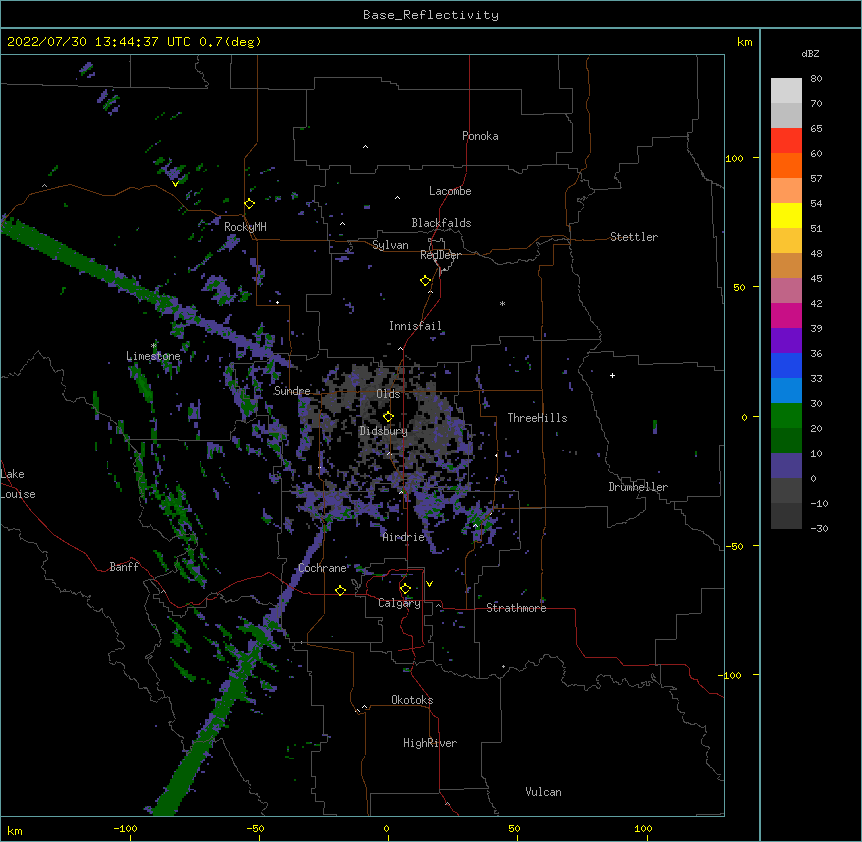The height and width of the screenshot is (842, 862).
Task: Click the yellow diamond marker inside Calgary boundary
Action: [405, 589]
